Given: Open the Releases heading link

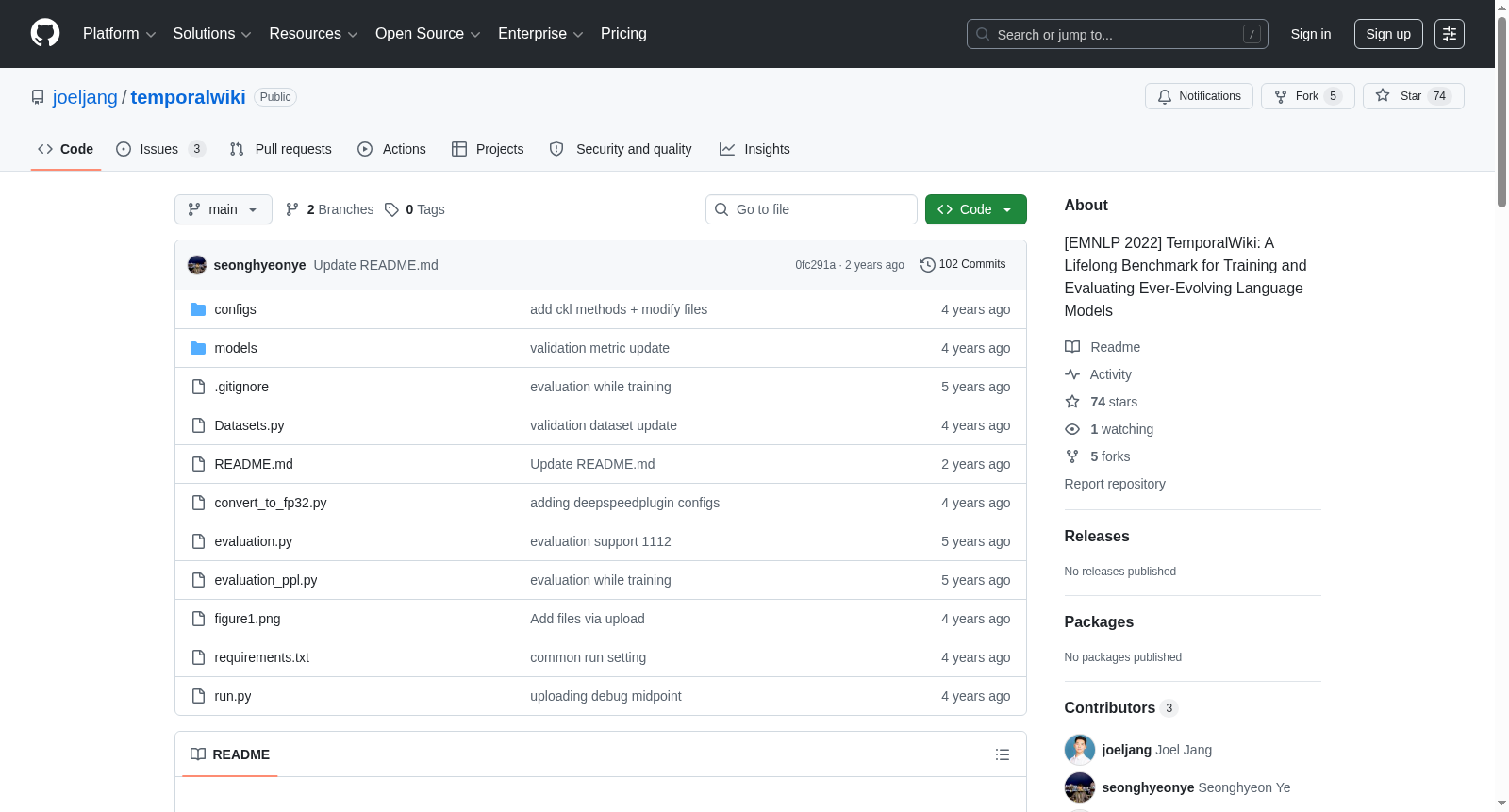Looking at the screenshot, I should tap(1097, 536).
